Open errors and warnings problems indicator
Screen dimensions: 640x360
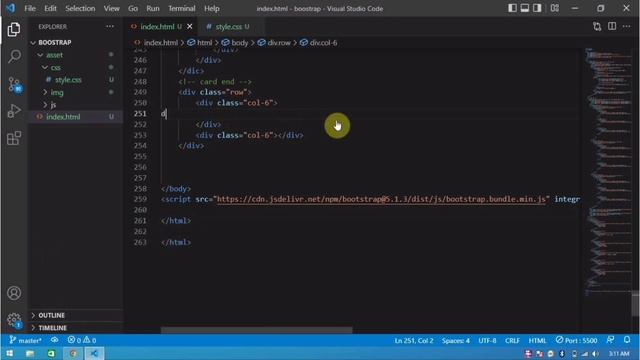coord(82,340)
